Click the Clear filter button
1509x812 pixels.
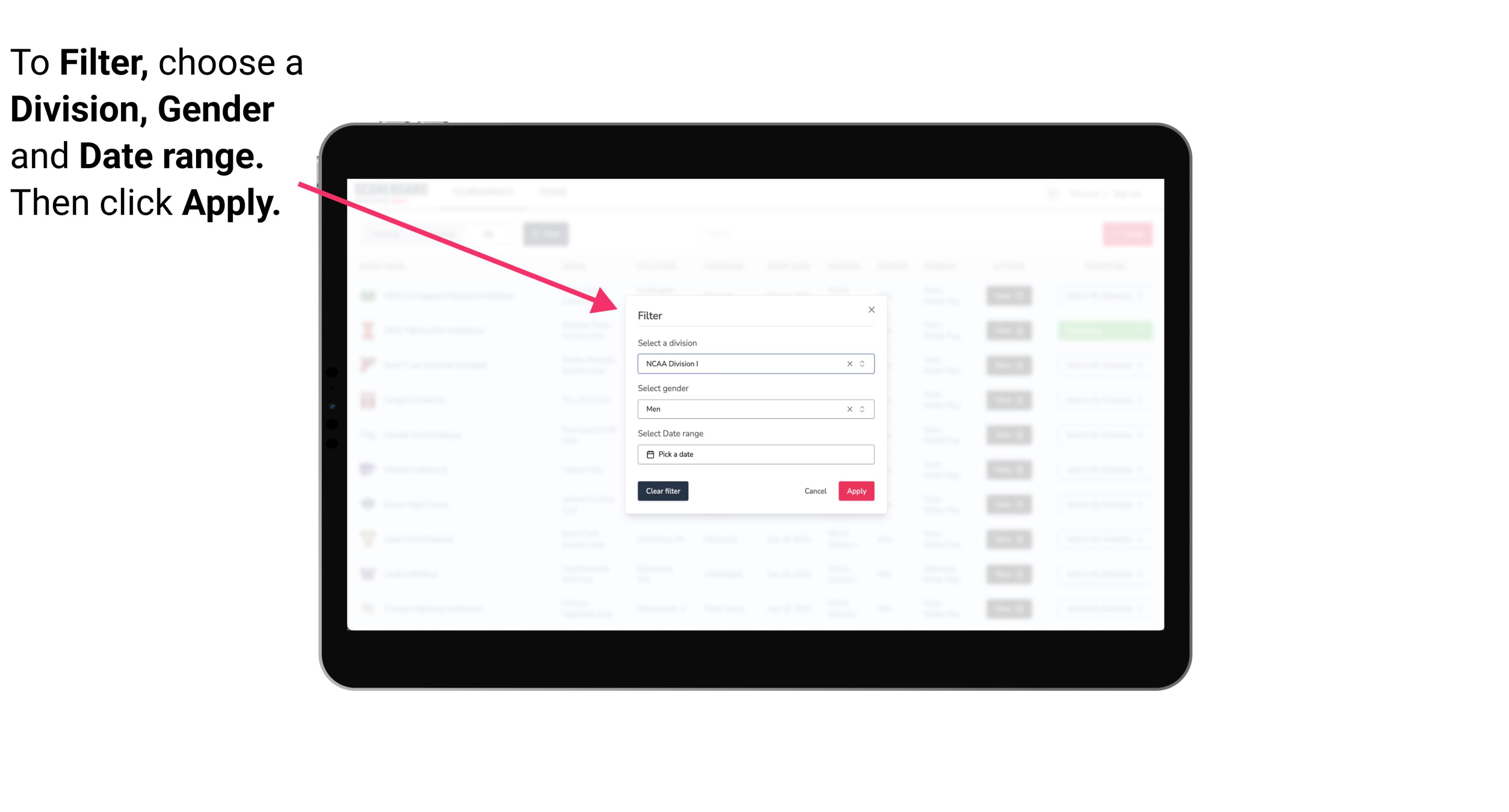[663, 491]
